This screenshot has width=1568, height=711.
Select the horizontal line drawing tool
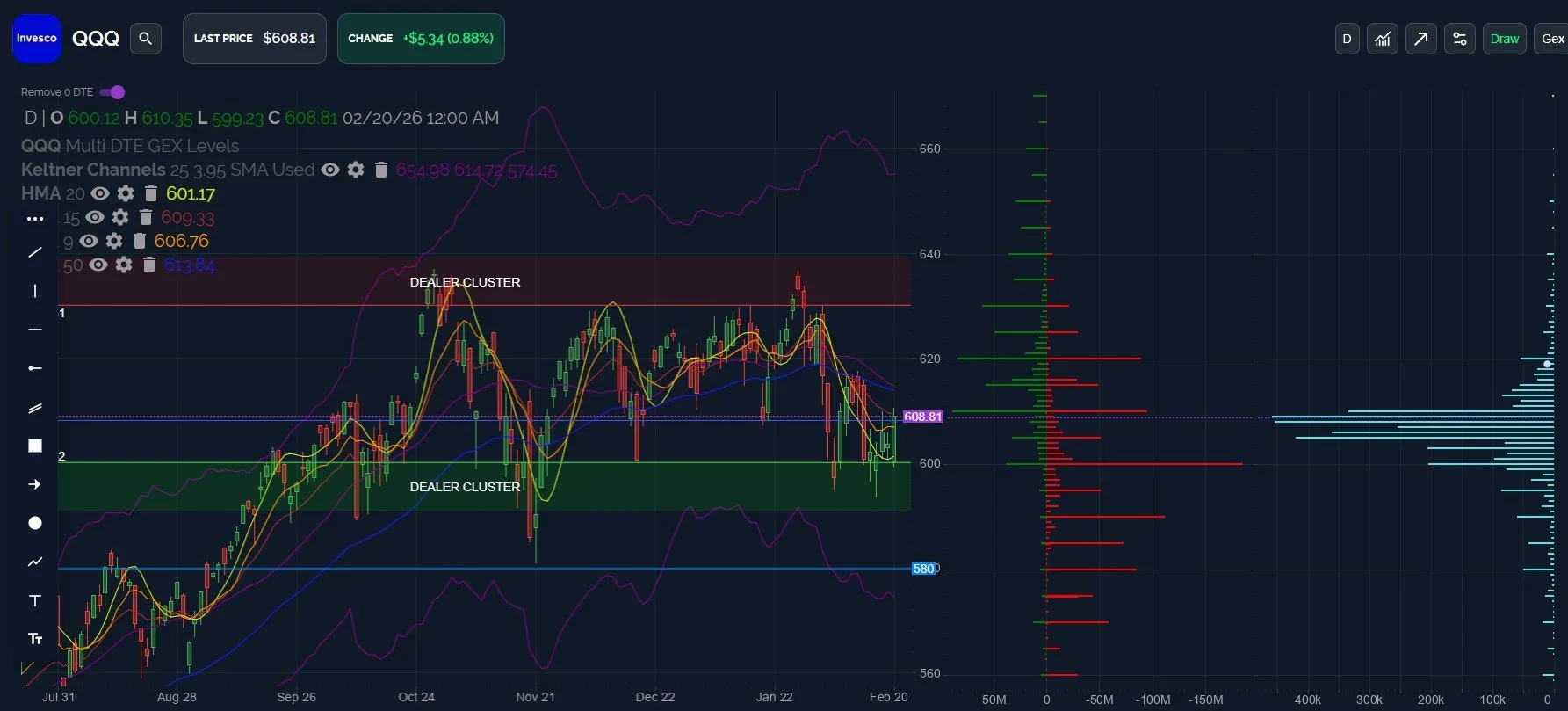pyautogui.click(x=35, y=330)
